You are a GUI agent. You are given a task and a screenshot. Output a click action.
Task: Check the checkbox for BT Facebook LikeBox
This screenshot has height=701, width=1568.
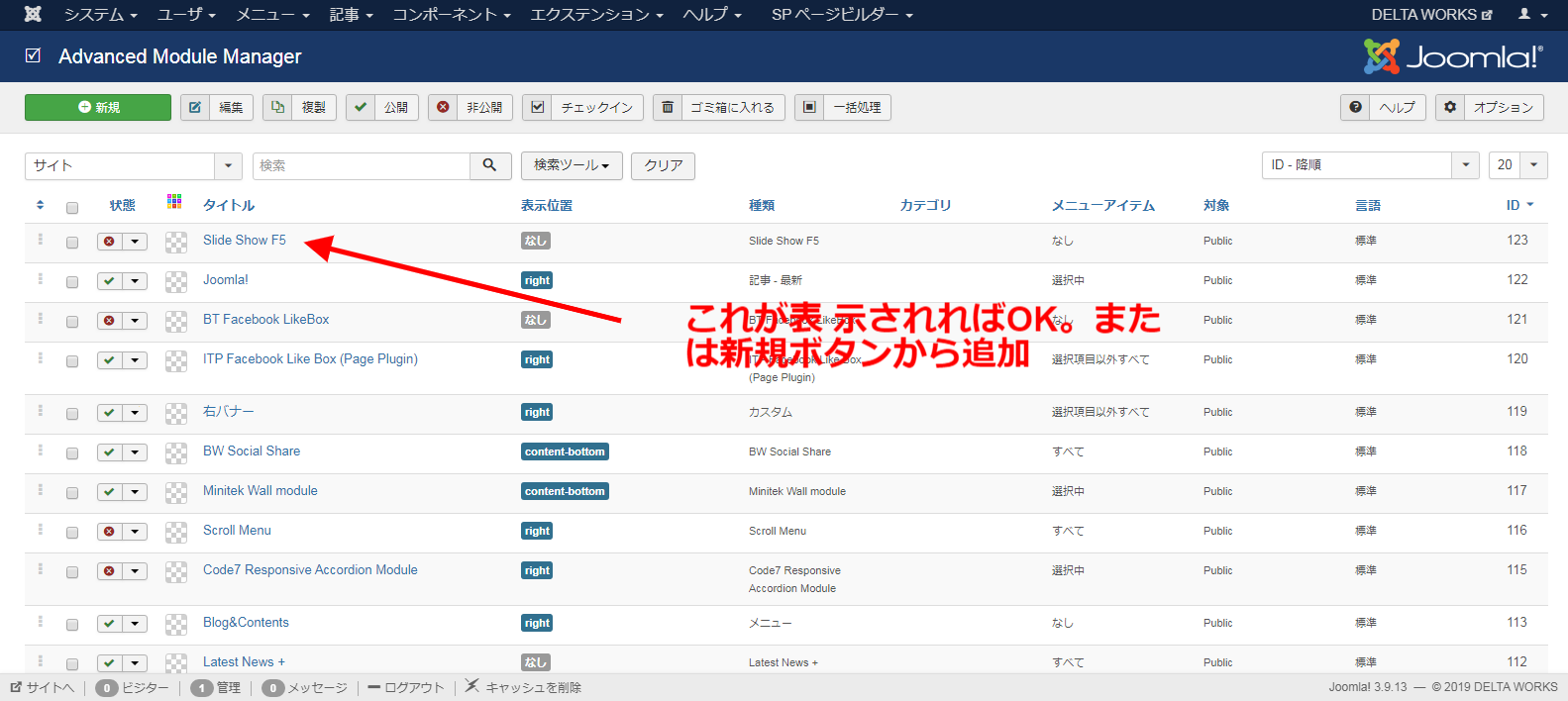(72, 322)
